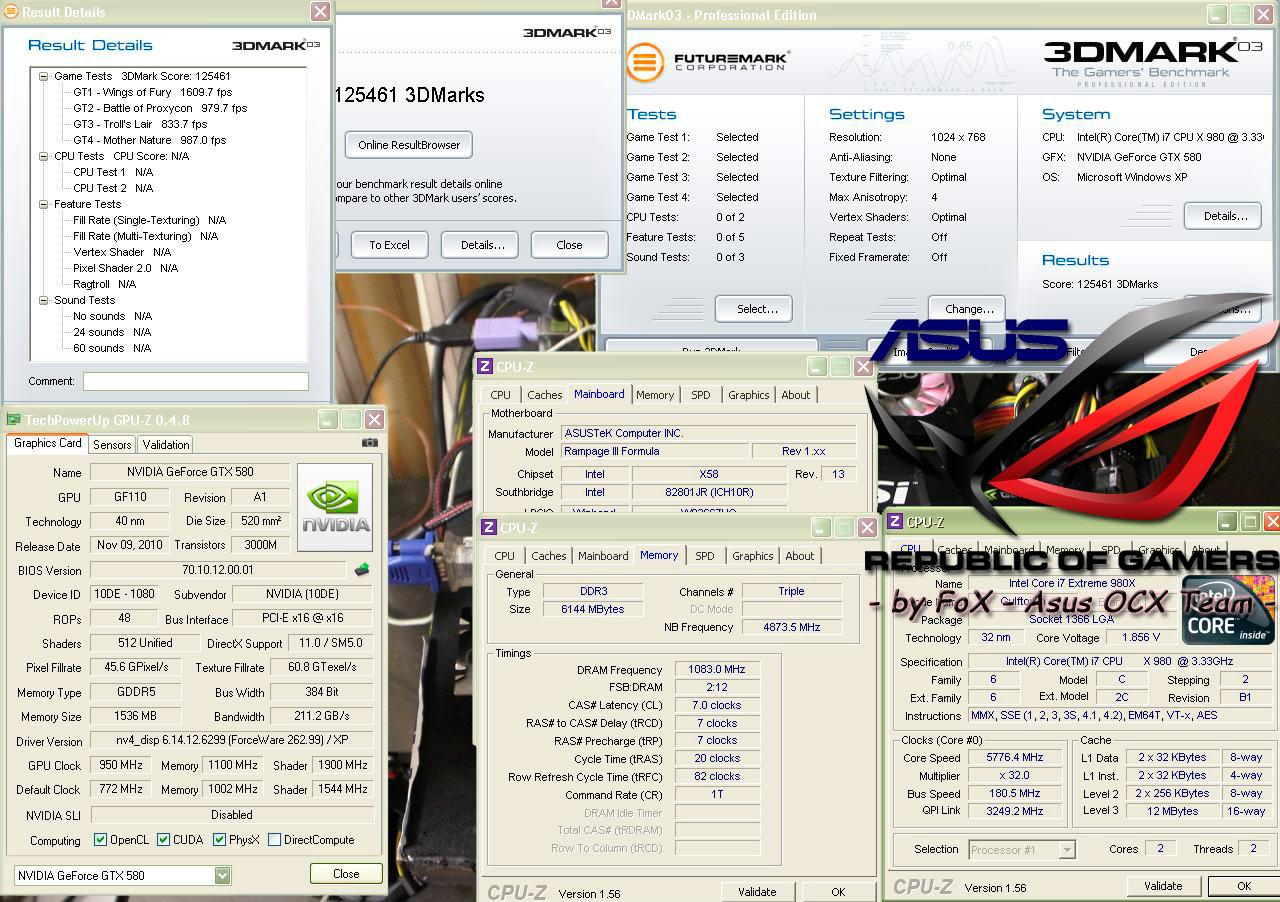
Task: Click the NVIDIA logo in GPU-Z
Action: pyautogui.click(x=335, y=507)
